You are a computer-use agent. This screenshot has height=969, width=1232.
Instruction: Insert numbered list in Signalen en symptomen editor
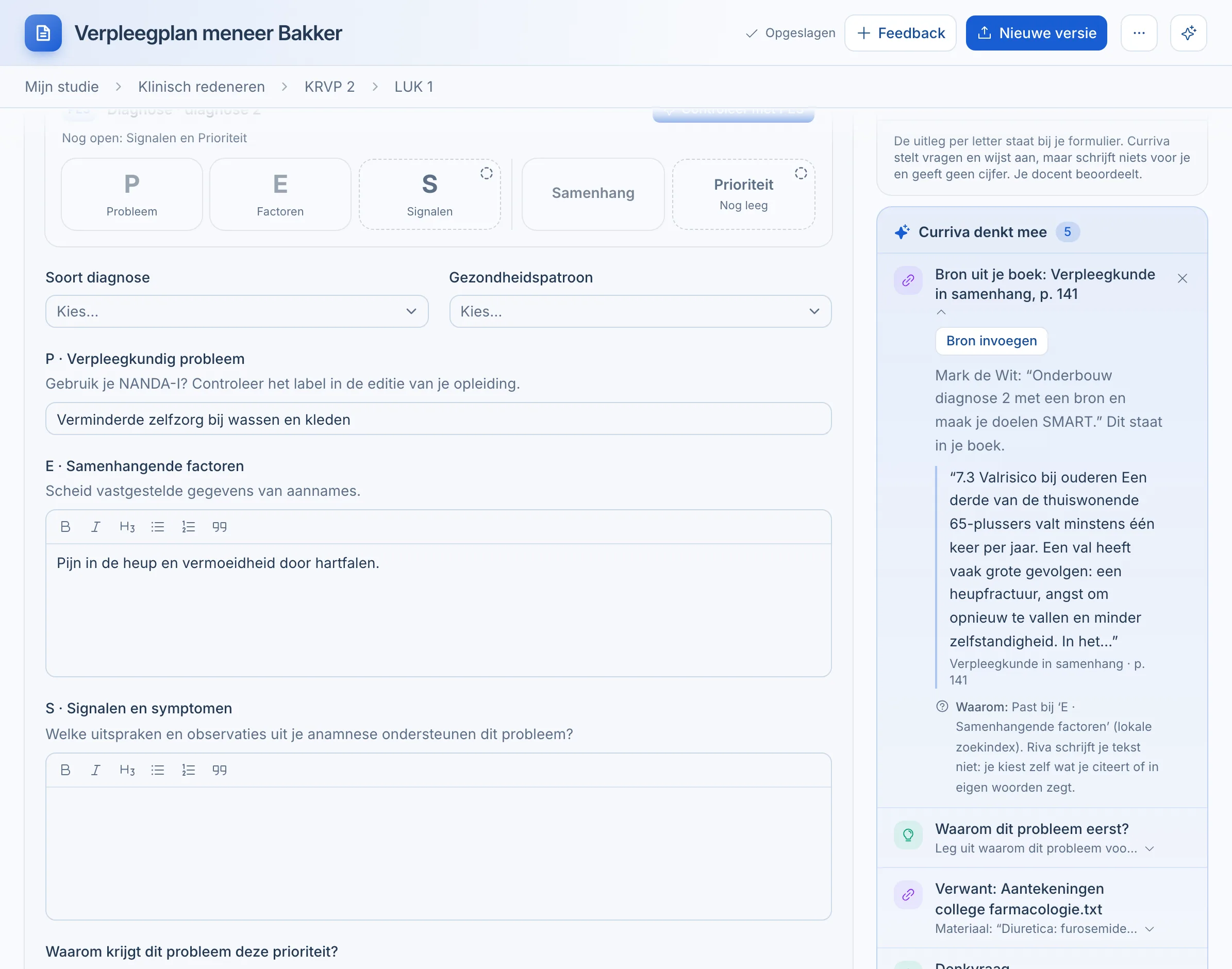188,770
